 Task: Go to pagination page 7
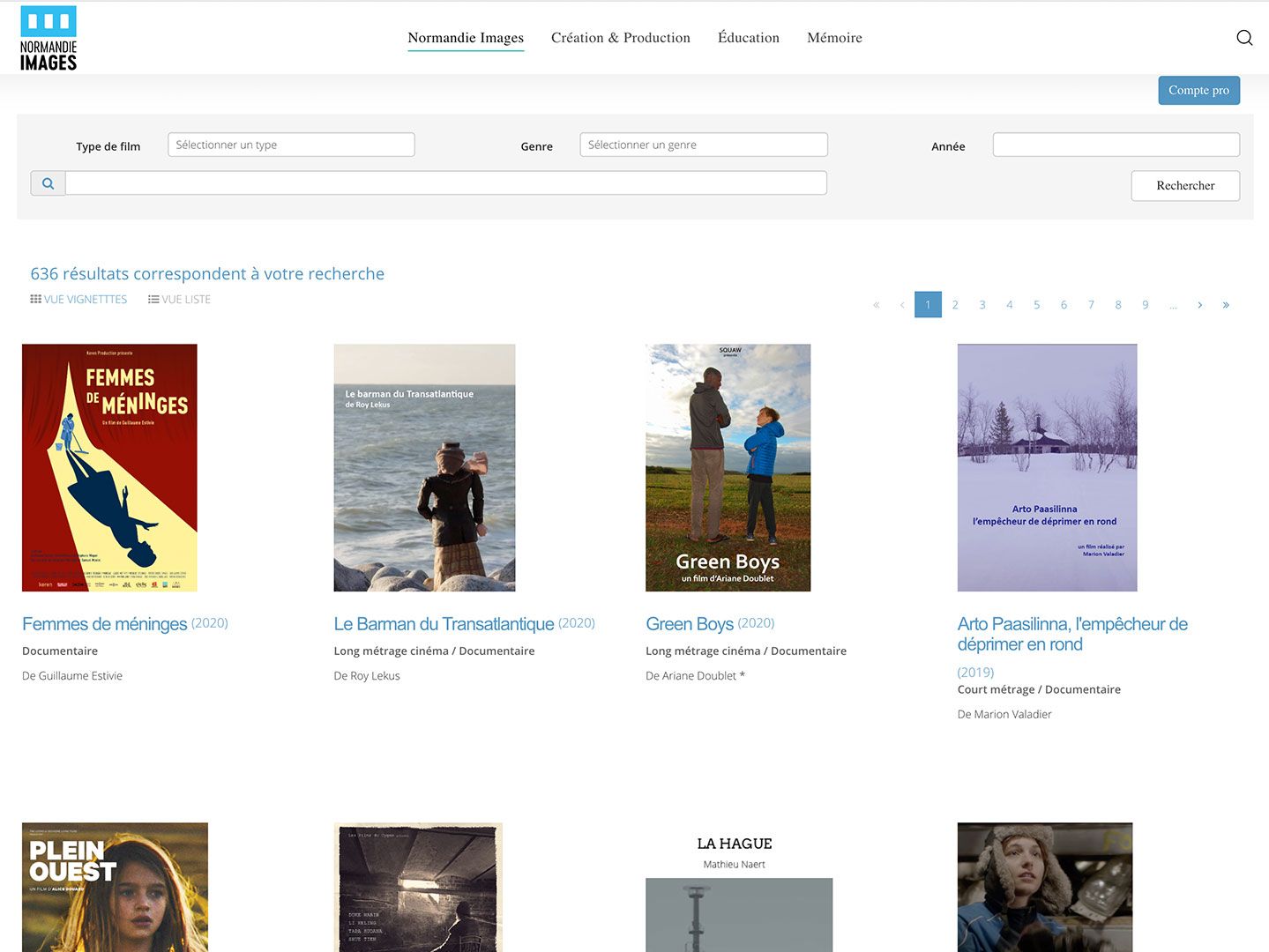click(1091, 305)
